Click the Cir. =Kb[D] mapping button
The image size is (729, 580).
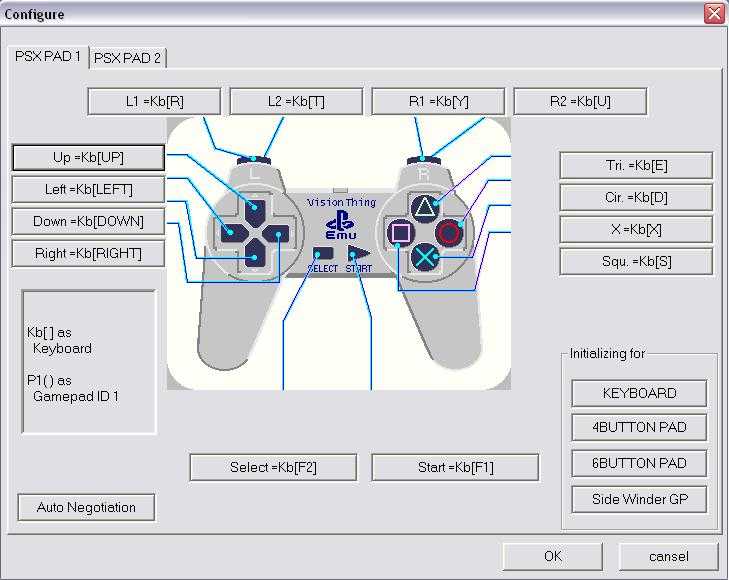click(x=636, y=198)
